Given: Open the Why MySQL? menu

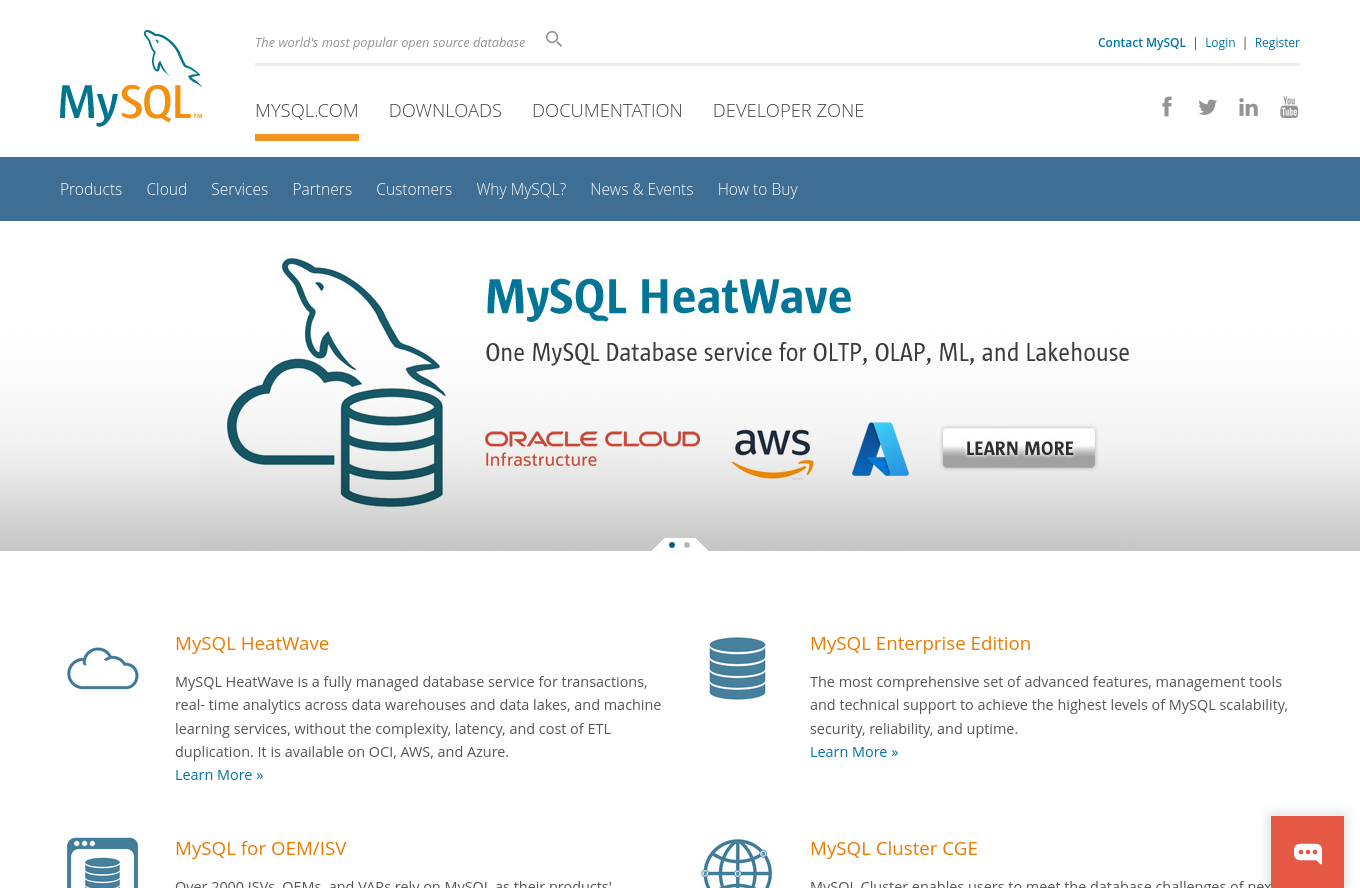Looking at the screenshot, I should (521, 189).
